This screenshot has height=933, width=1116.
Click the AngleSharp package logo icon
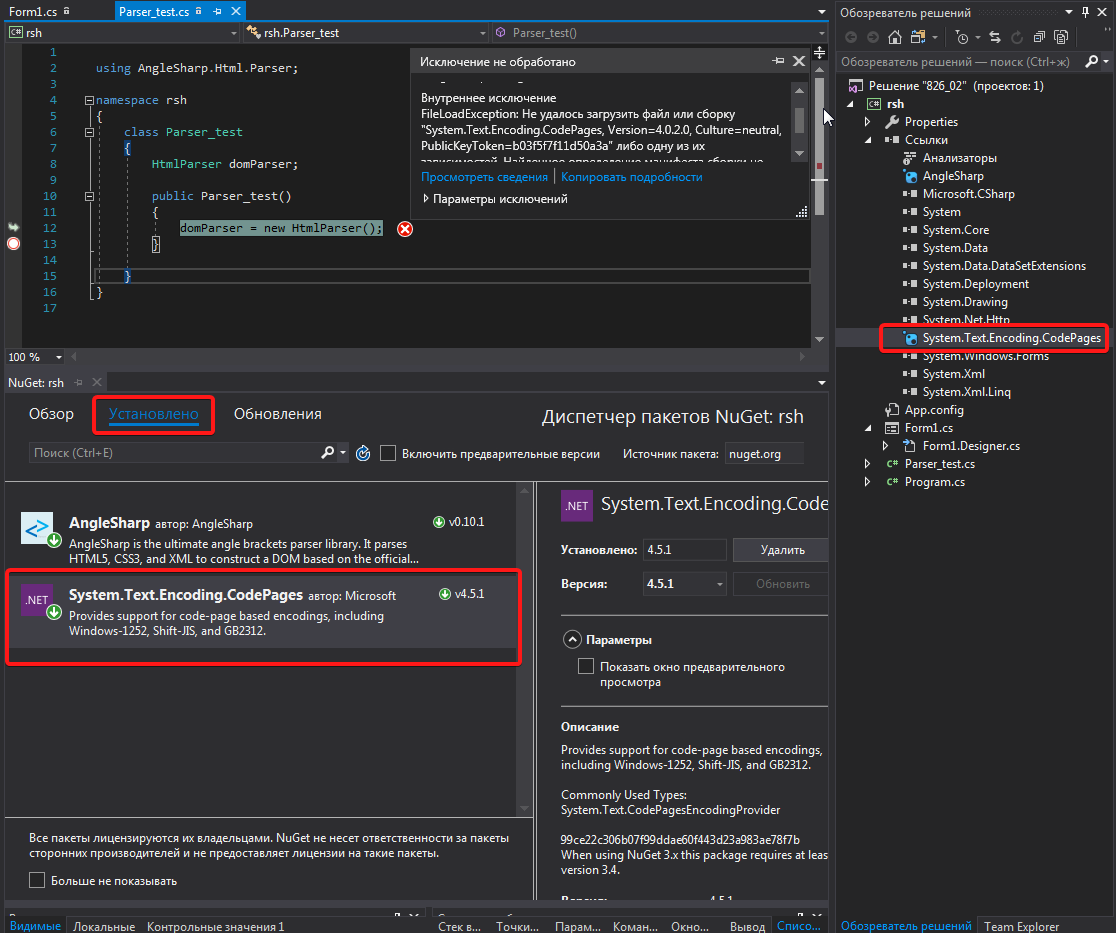[x=37, y=528]
